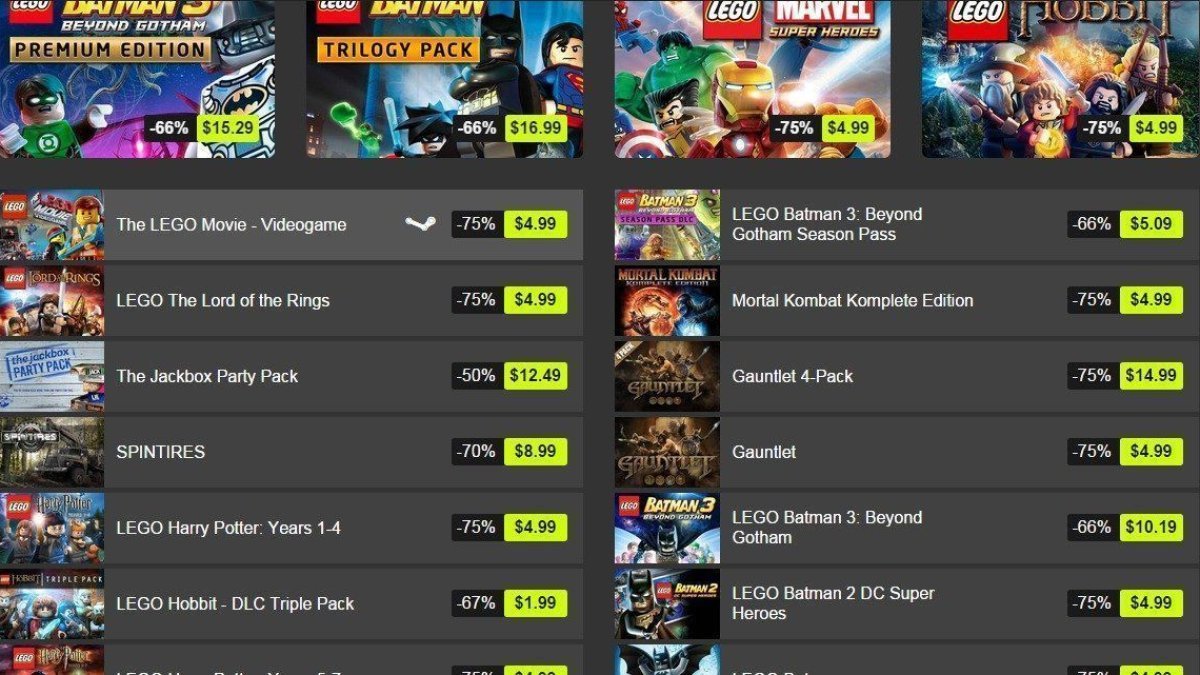This screenshot has width=1200, height=675.
Task: Open LEGO Batman 3 Season Pass listing
Action: coord(907,225)
